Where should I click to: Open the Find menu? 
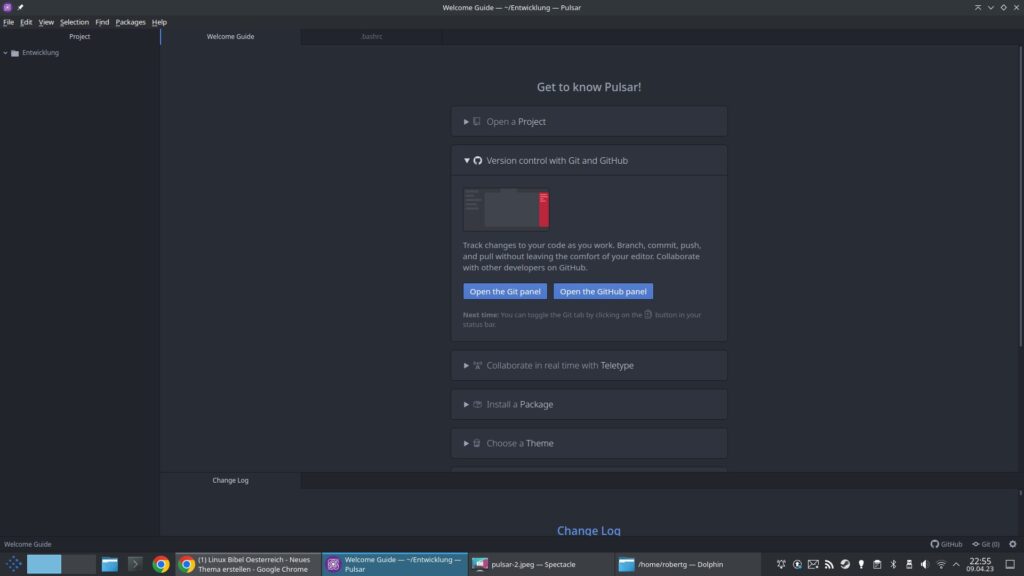tap(102, 22)
